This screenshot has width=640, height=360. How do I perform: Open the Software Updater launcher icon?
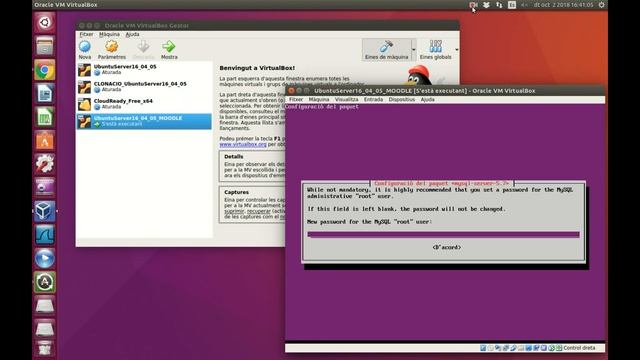click(x=44, y=282)
